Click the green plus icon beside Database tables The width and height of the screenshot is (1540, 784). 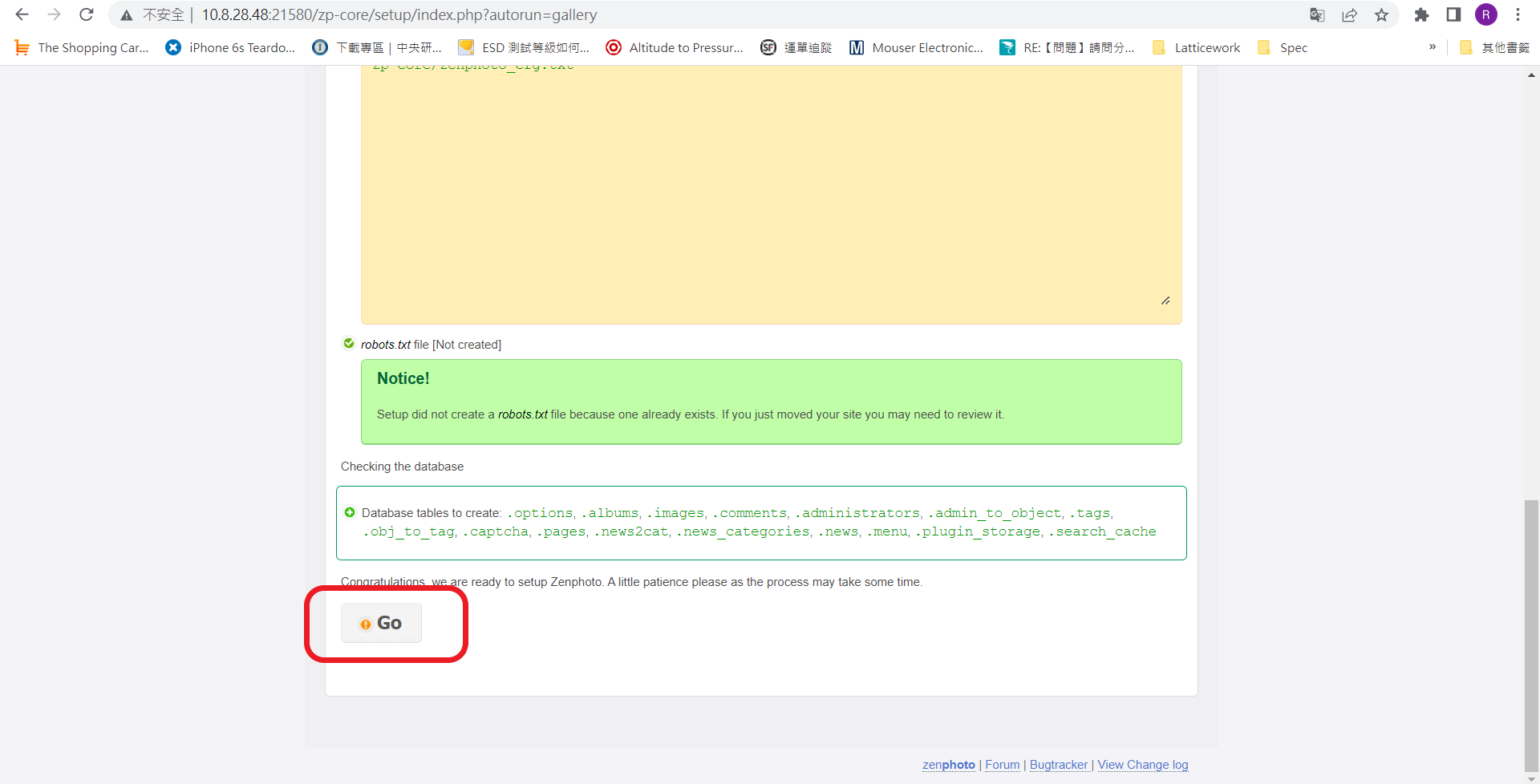point(350,512)
